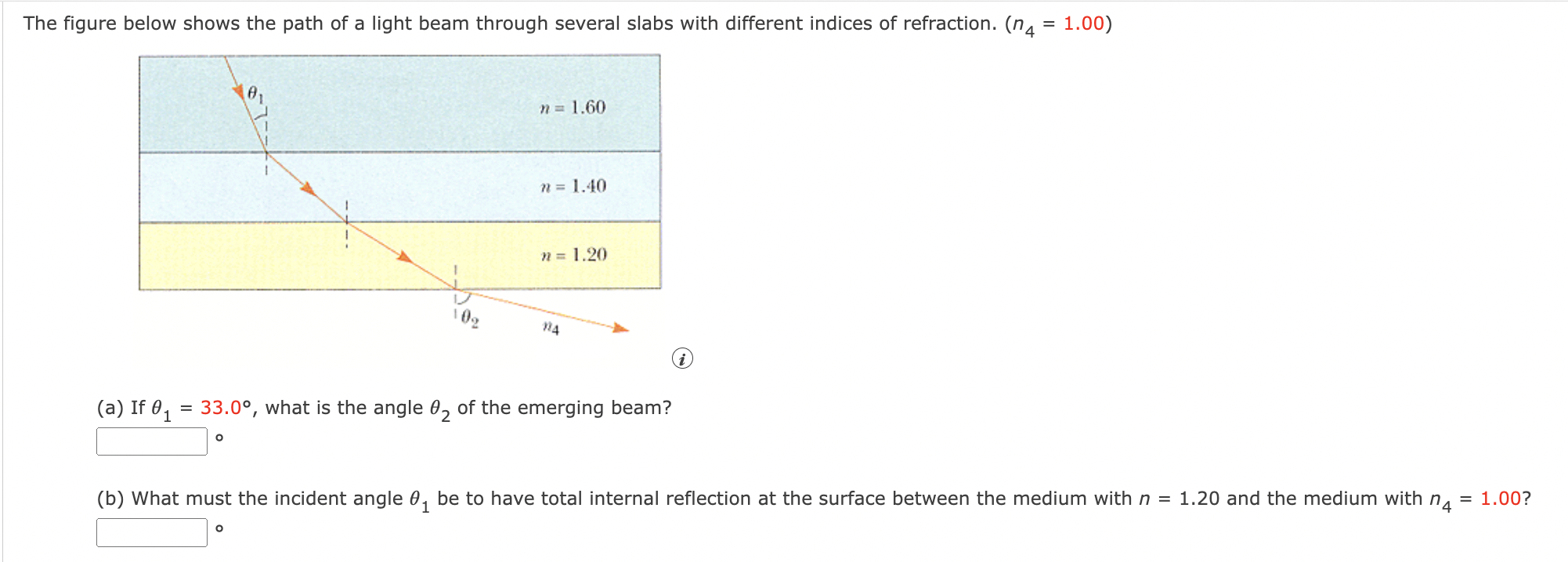The height and width of the screenshot is (562, 1568).
Task: Select the n = 1.40 label in the figure
Action: pos(573,186)
